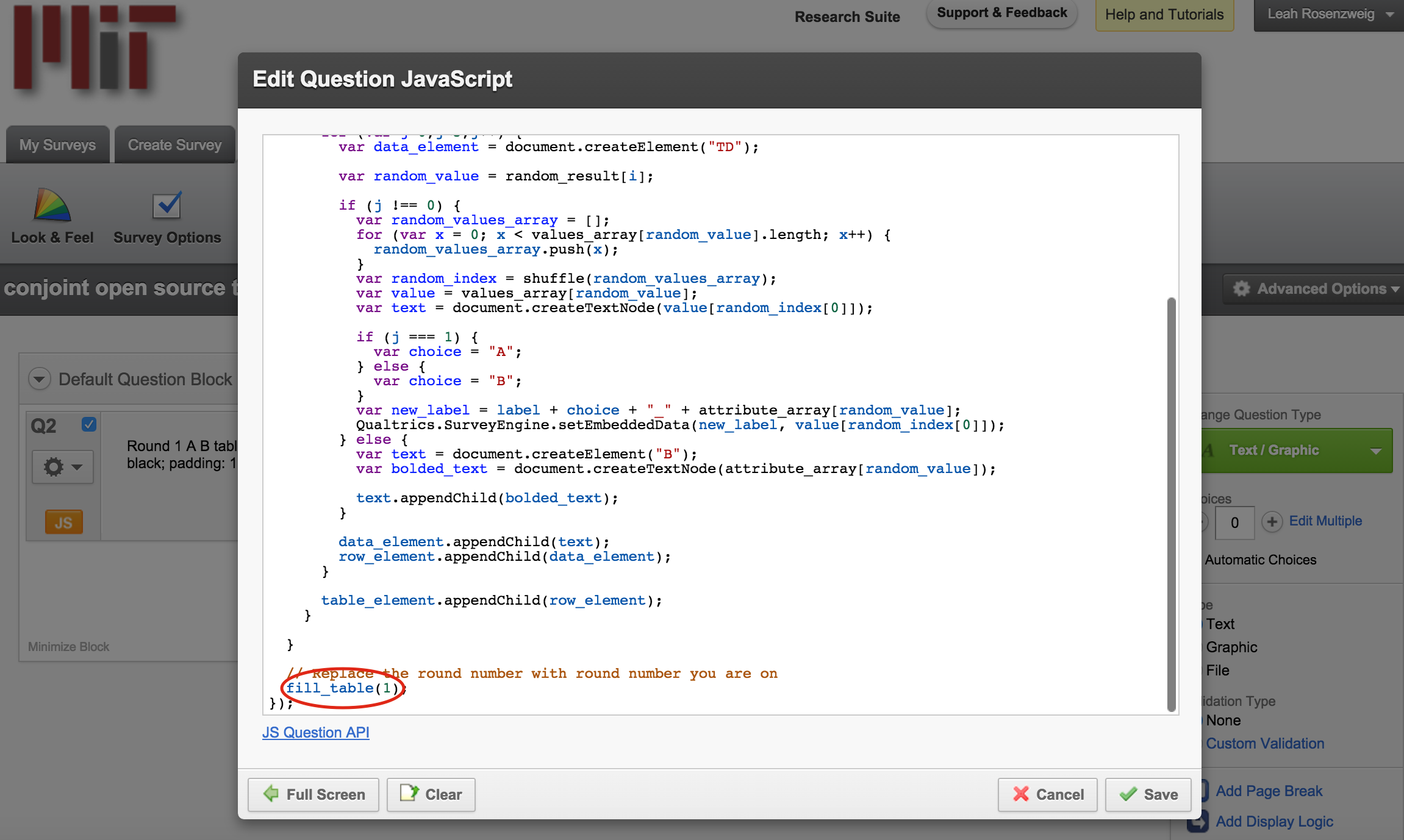Viewport: 1404px width, 840px height.
Task: Click the plus icon beside Edit Multiple
Action: (x=1272, y=522)
